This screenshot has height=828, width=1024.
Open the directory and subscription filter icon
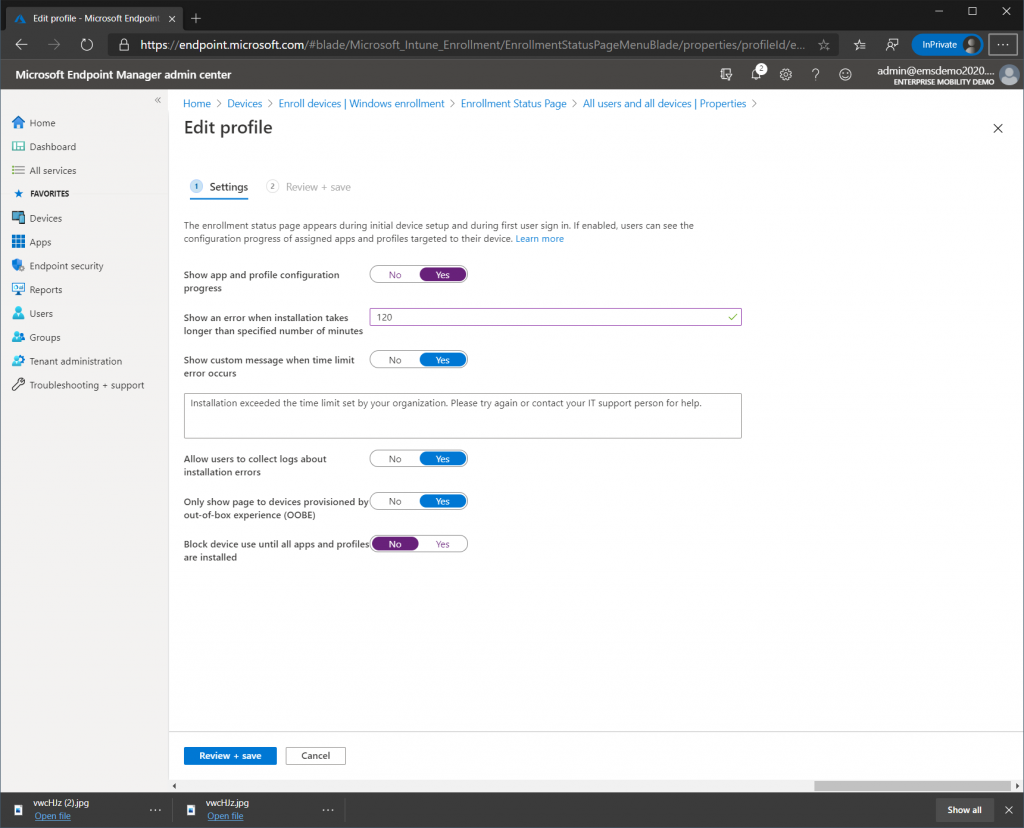click(x=726, y=74)
